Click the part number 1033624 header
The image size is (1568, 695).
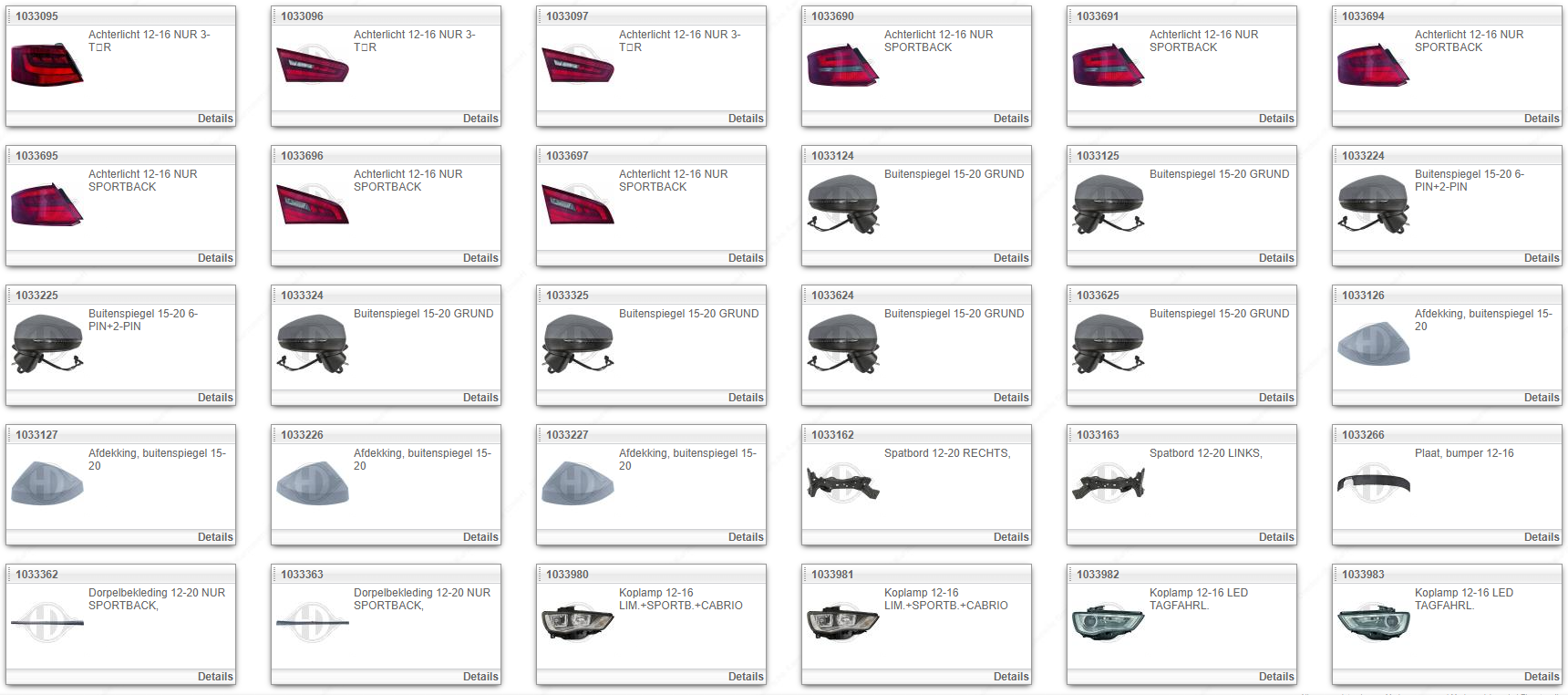pos(832,296)
